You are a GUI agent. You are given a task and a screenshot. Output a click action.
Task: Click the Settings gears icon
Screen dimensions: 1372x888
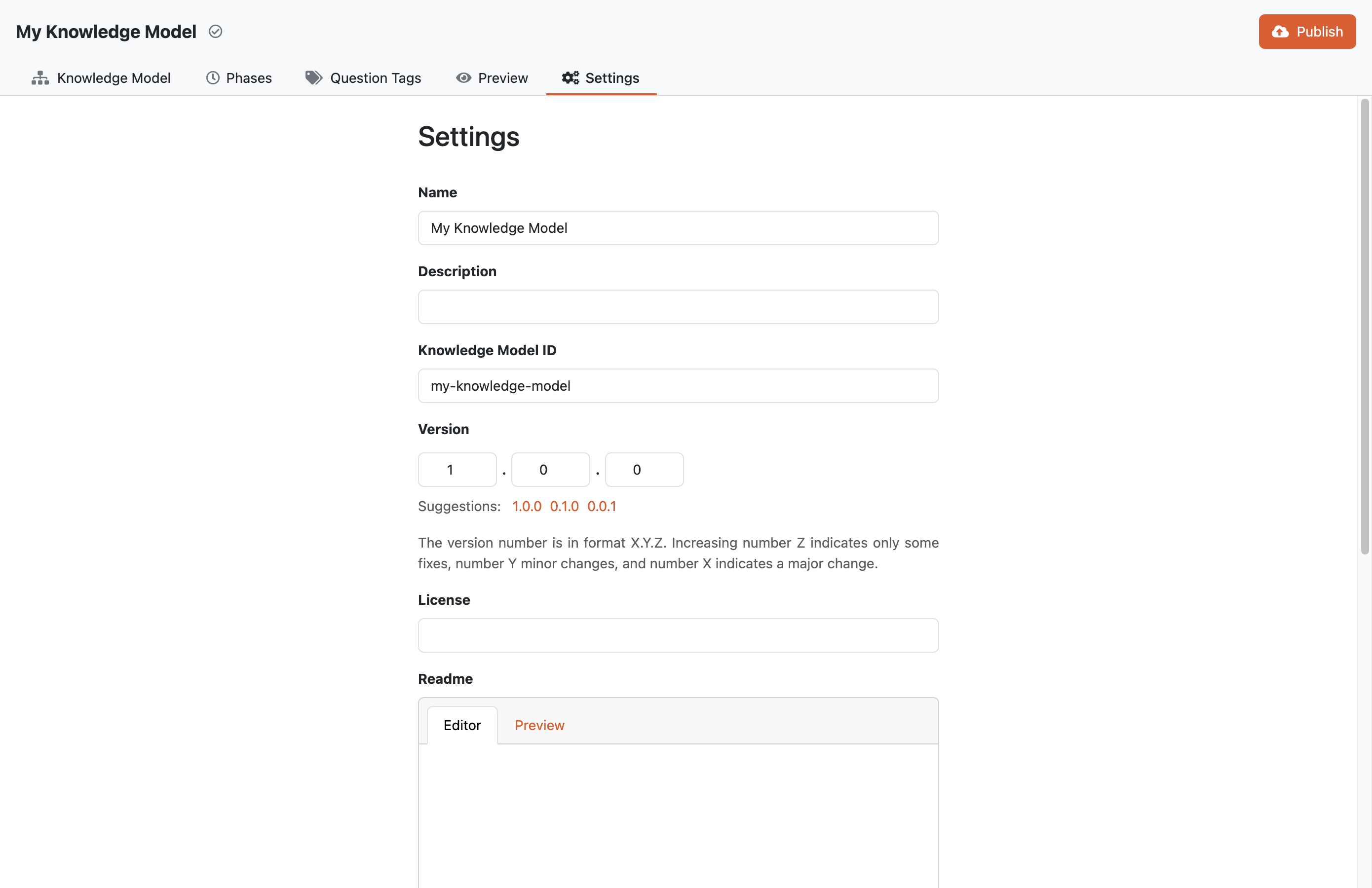point(570,78)
